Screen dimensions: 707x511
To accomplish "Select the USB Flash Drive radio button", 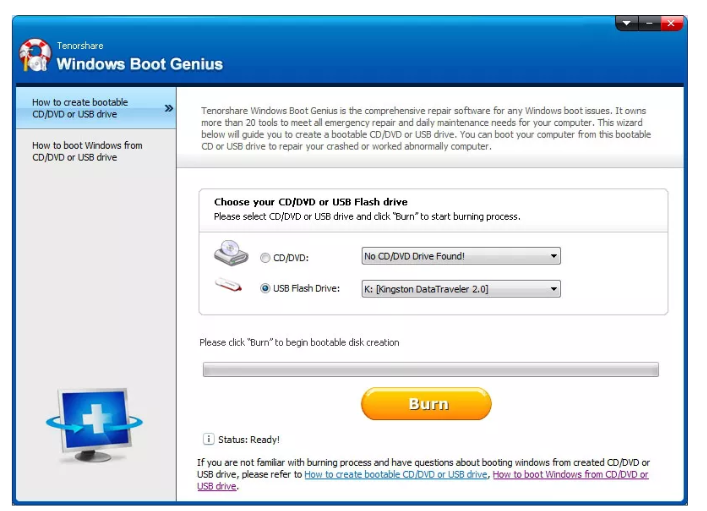I will [x=265, y=289].
